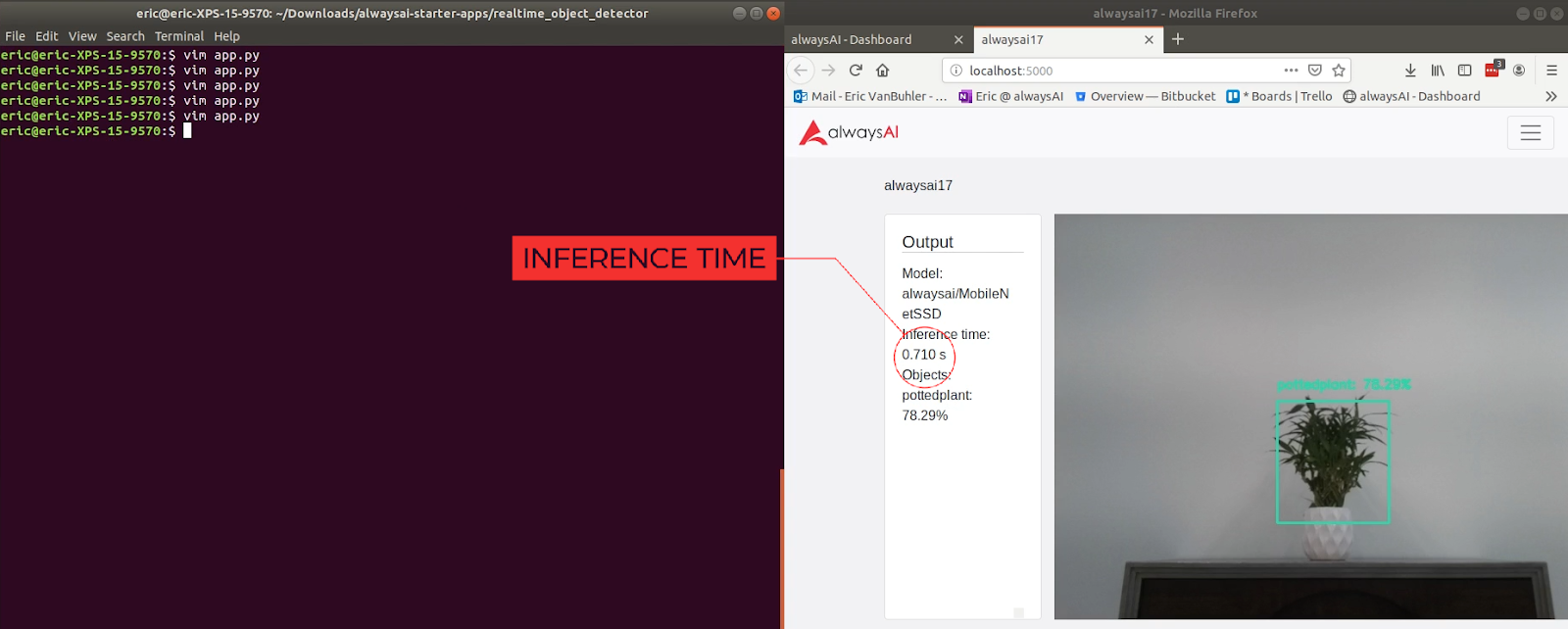Open the Firefox home page
1568x629 pixels.
883,71
